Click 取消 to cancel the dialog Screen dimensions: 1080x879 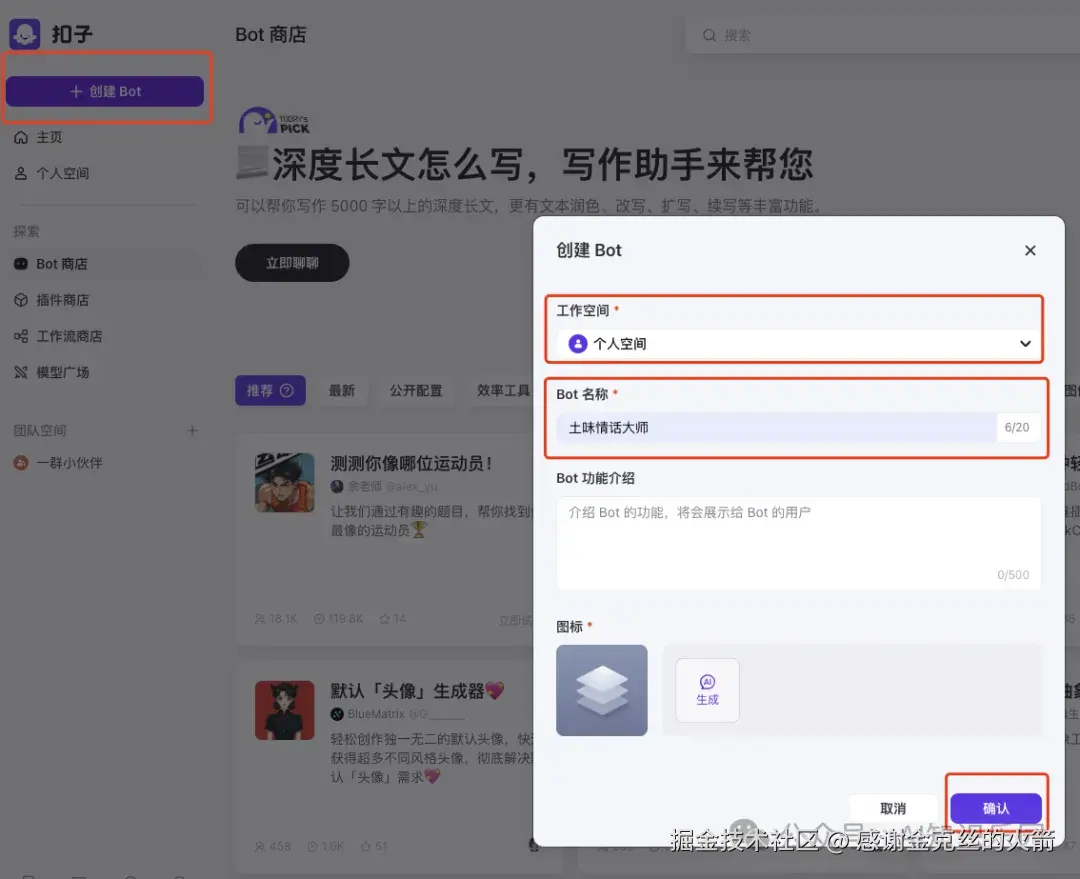point(893,808)
